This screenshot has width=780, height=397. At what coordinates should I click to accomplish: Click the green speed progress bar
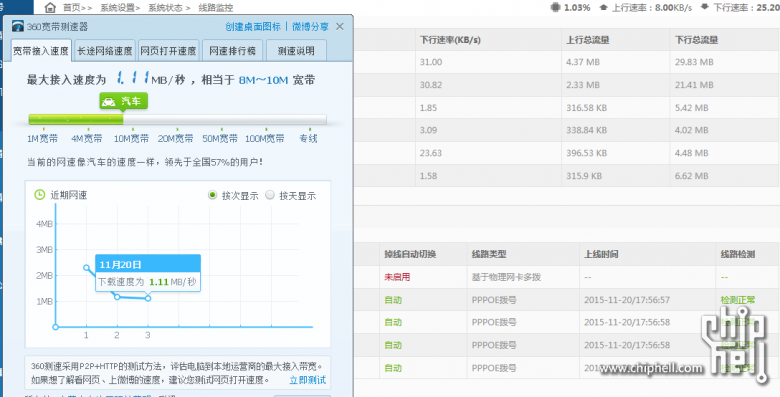(x=76, y=119)
